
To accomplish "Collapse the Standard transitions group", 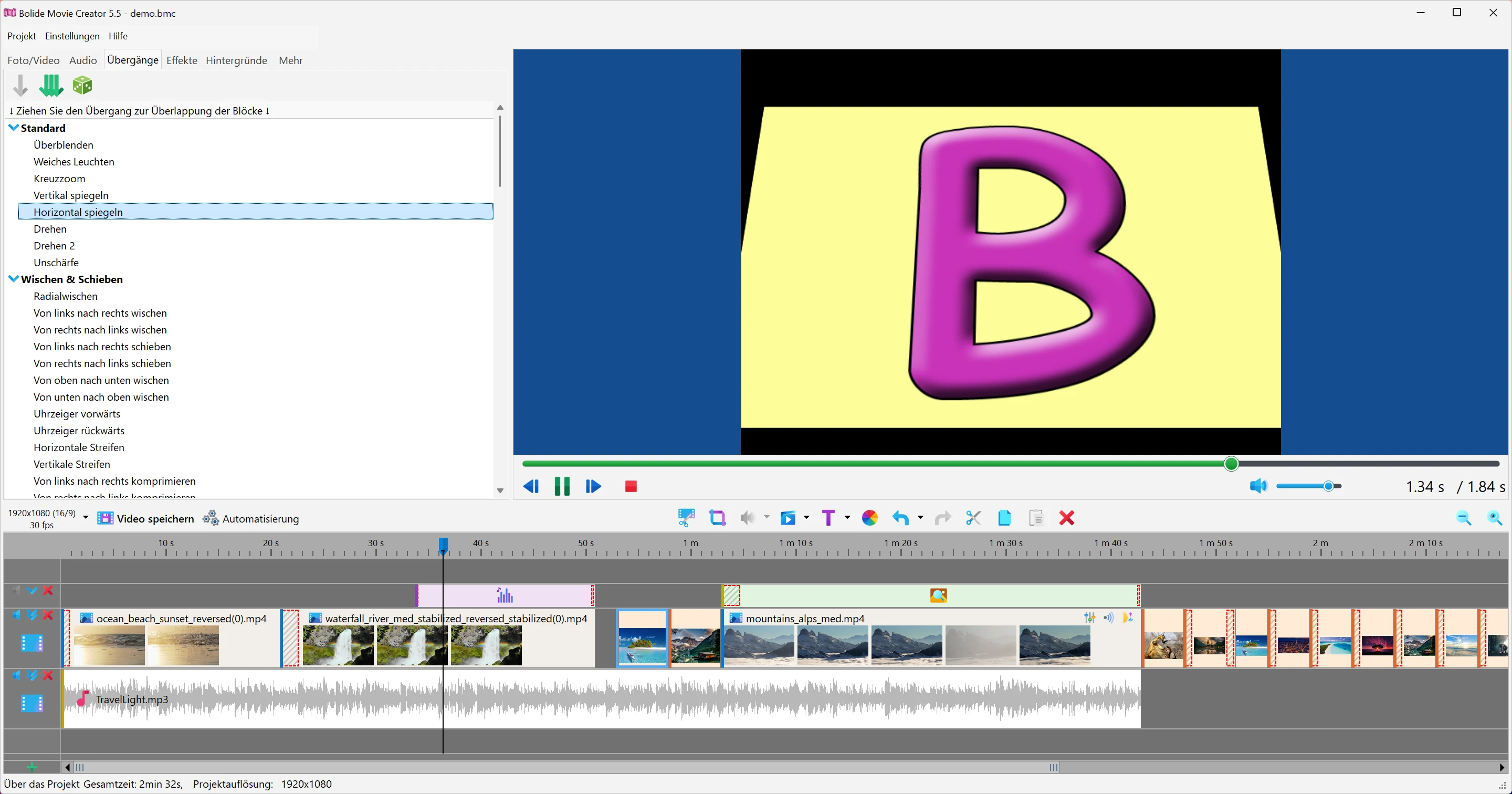I will coord(14,128).
